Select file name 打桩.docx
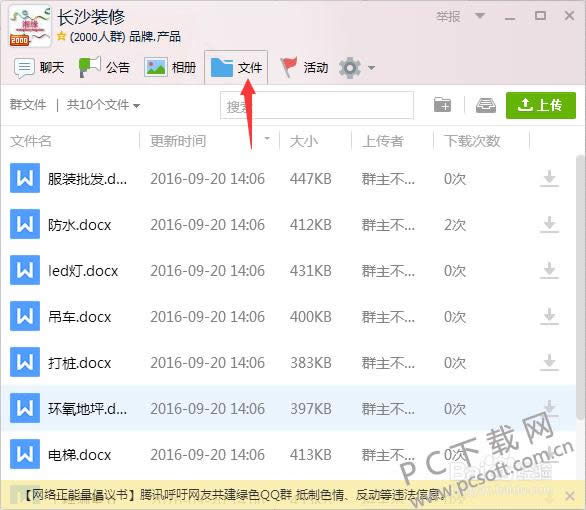The width and height of the screenshot is (586, 510). click(80, 363)
